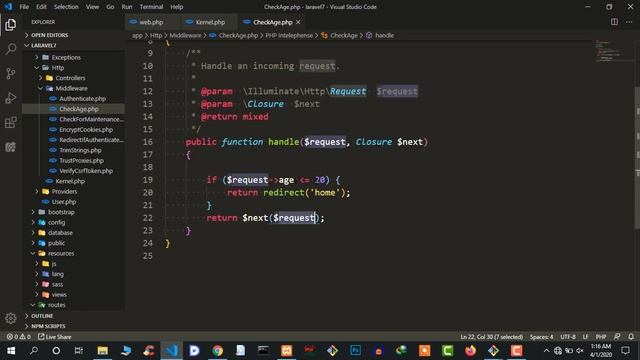Split the editor to the right
This screenshot has height=360, width=640.
coord(614,22)
